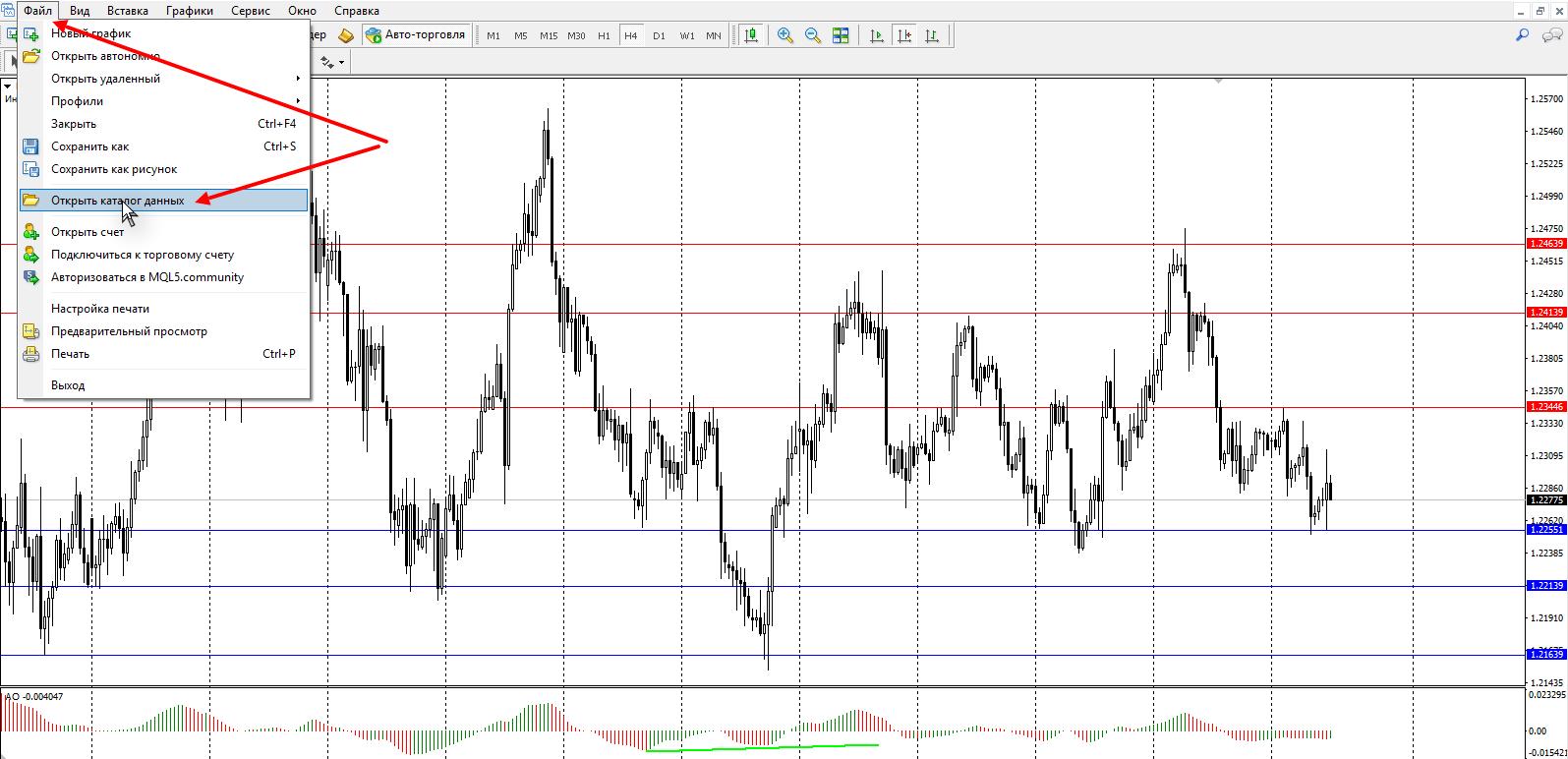Open the arrows tool dropdown
This screenshot has width=1568, height=759.
[x=332, y=62]
